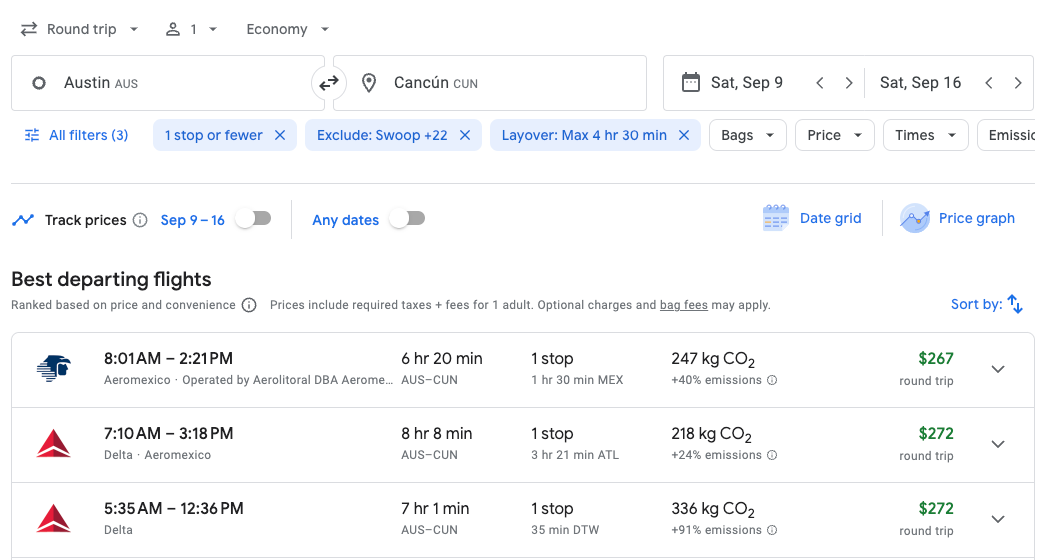1043x560 pixels.
Task: Go to next departure date after Sep 9
Action: [x=849, y=83]
